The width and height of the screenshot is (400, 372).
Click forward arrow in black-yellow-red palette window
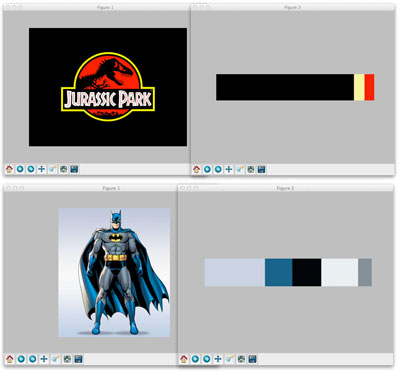(x=218, y=169)
